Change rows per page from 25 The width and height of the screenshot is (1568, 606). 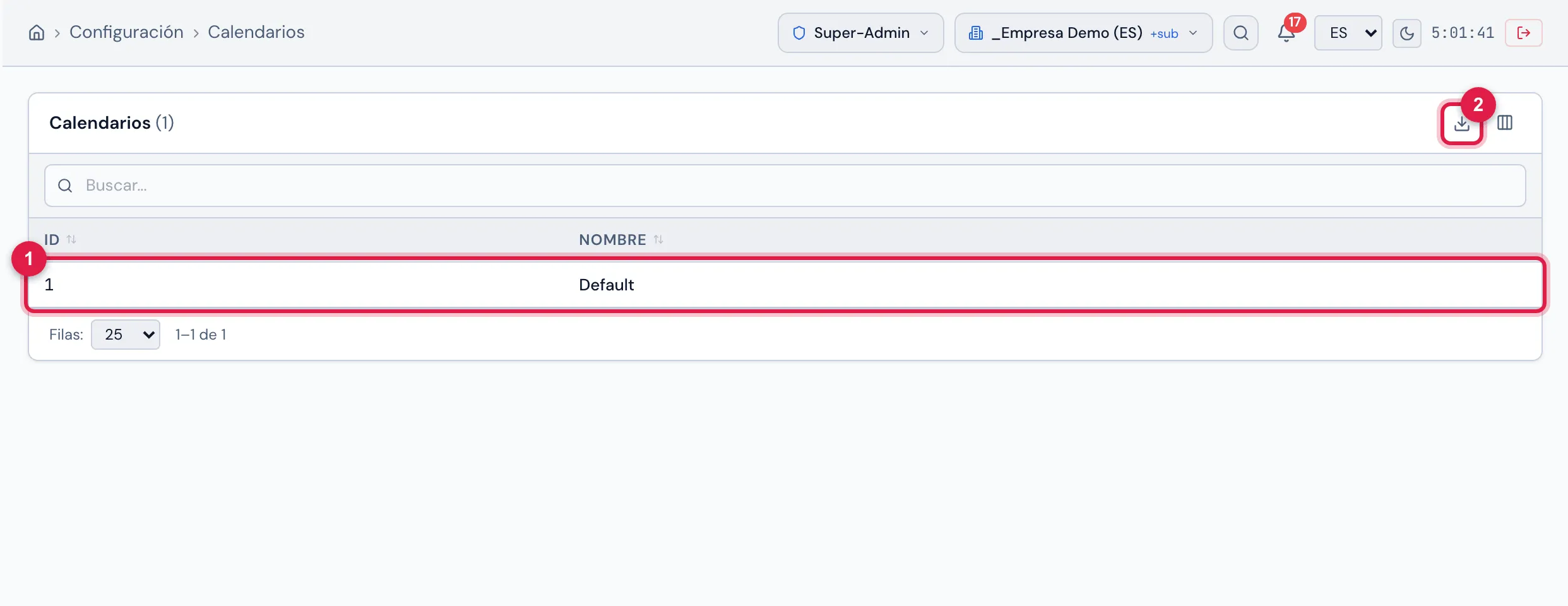coord(126,335)
